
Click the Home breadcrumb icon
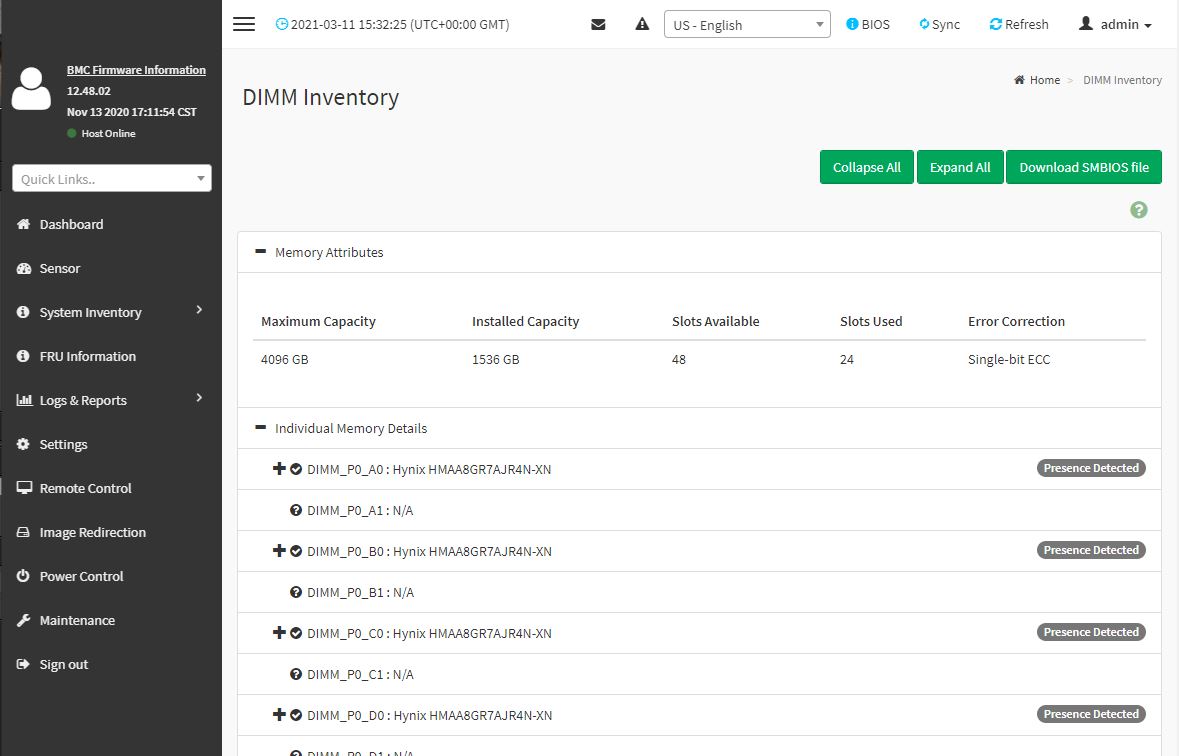point(1019,80)
